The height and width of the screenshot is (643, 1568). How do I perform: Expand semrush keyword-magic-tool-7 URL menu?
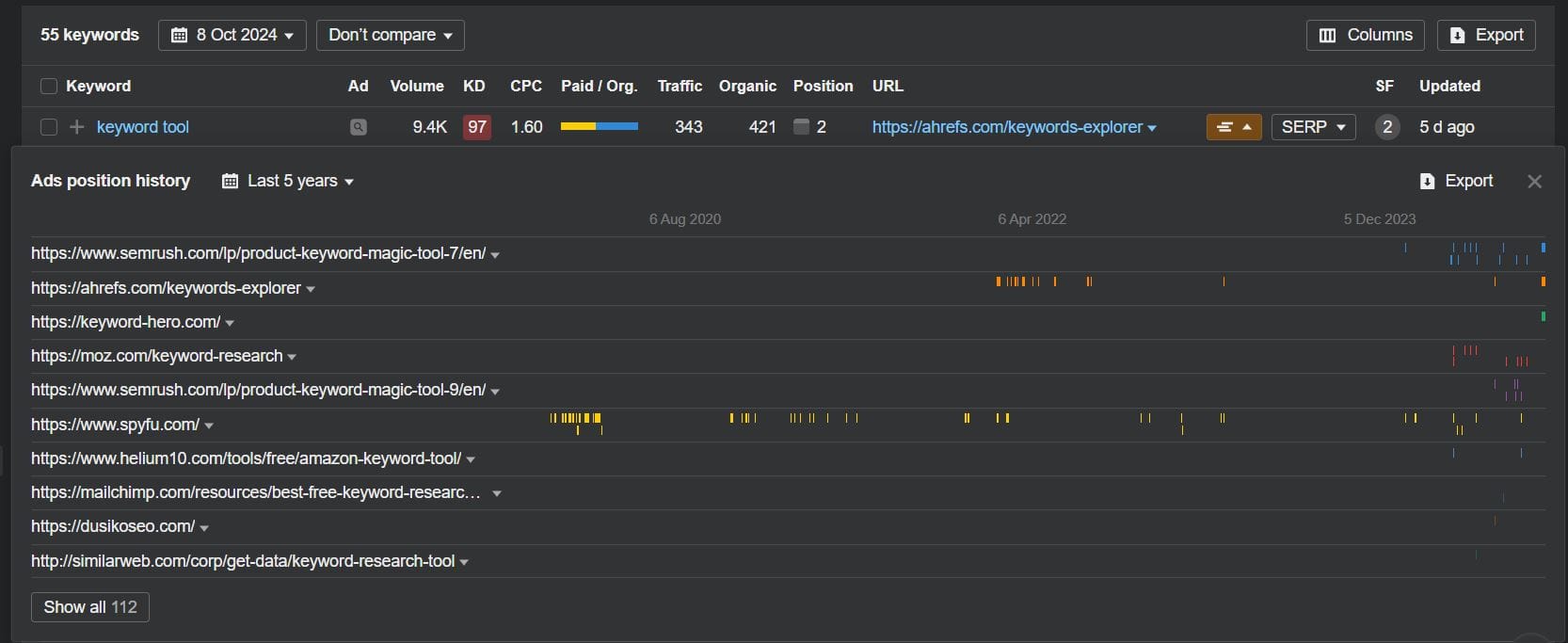tap(495, 255)
